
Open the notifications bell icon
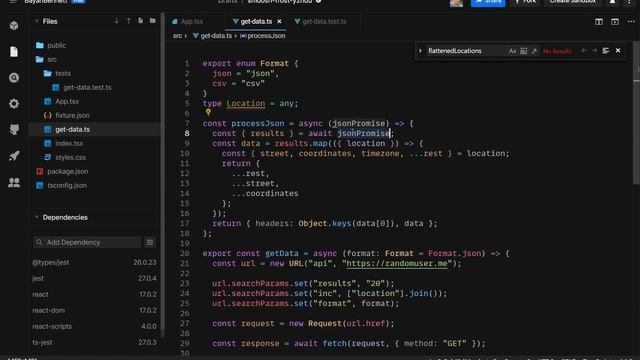[613, 2]
